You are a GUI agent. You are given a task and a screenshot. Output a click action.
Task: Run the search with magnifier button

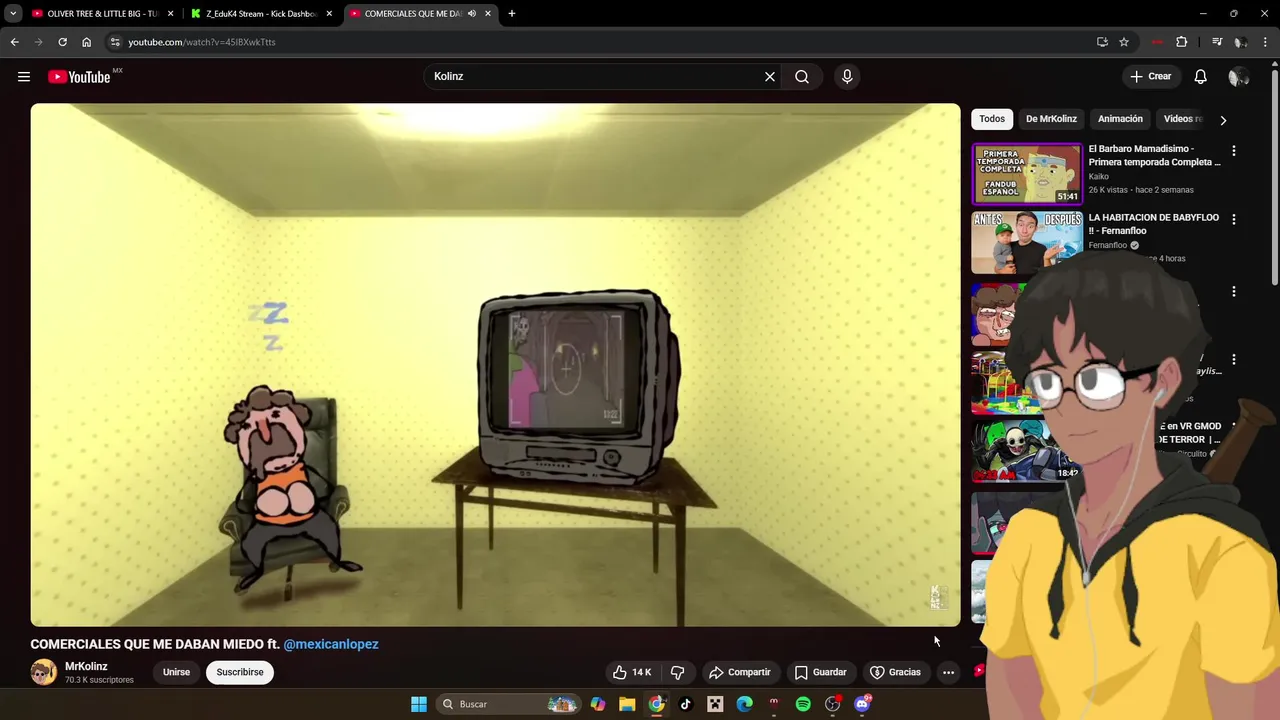click(802, 76)
